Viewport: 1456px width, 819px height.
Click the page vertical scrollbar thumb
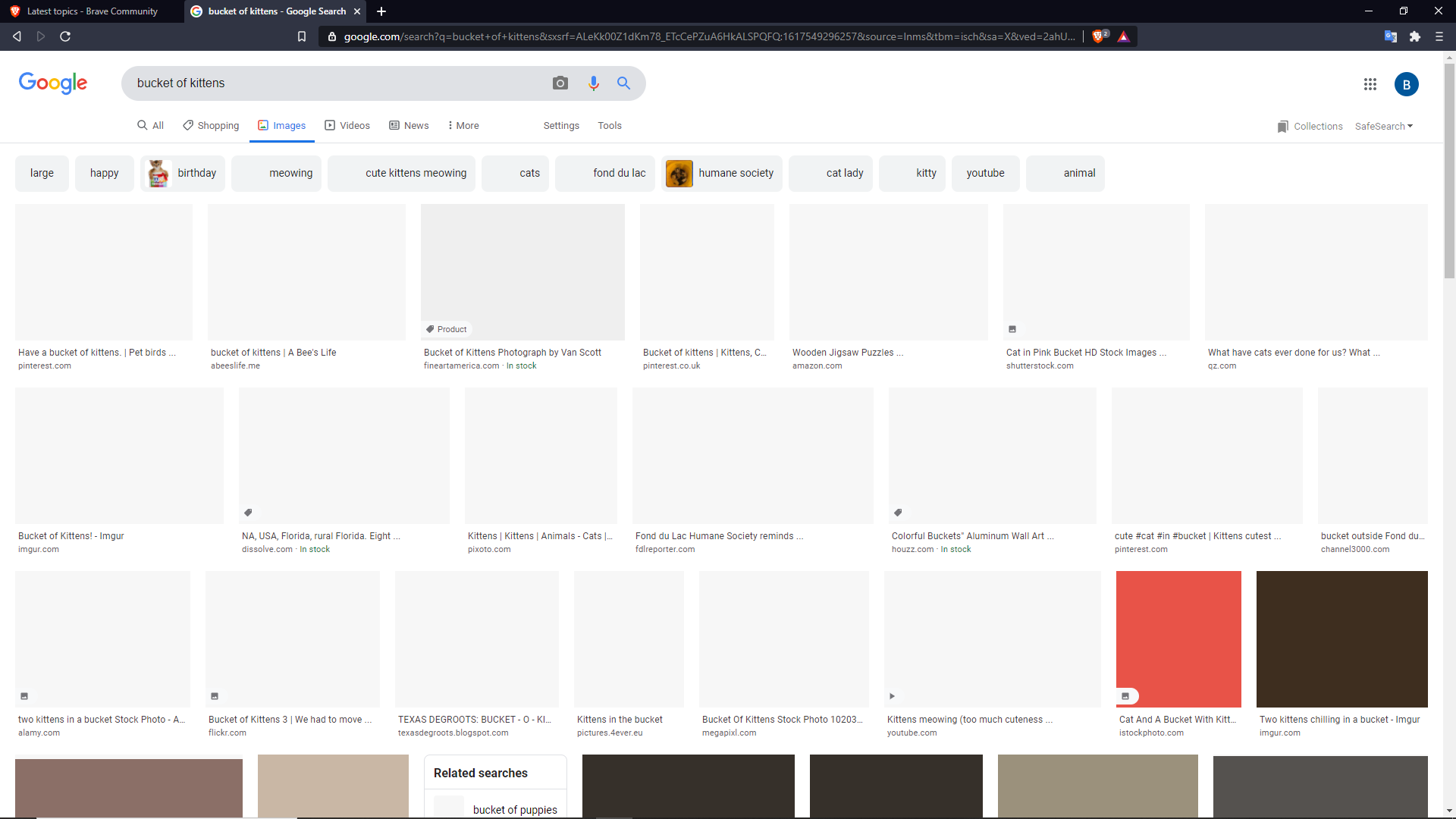[x=1449, y=171]
